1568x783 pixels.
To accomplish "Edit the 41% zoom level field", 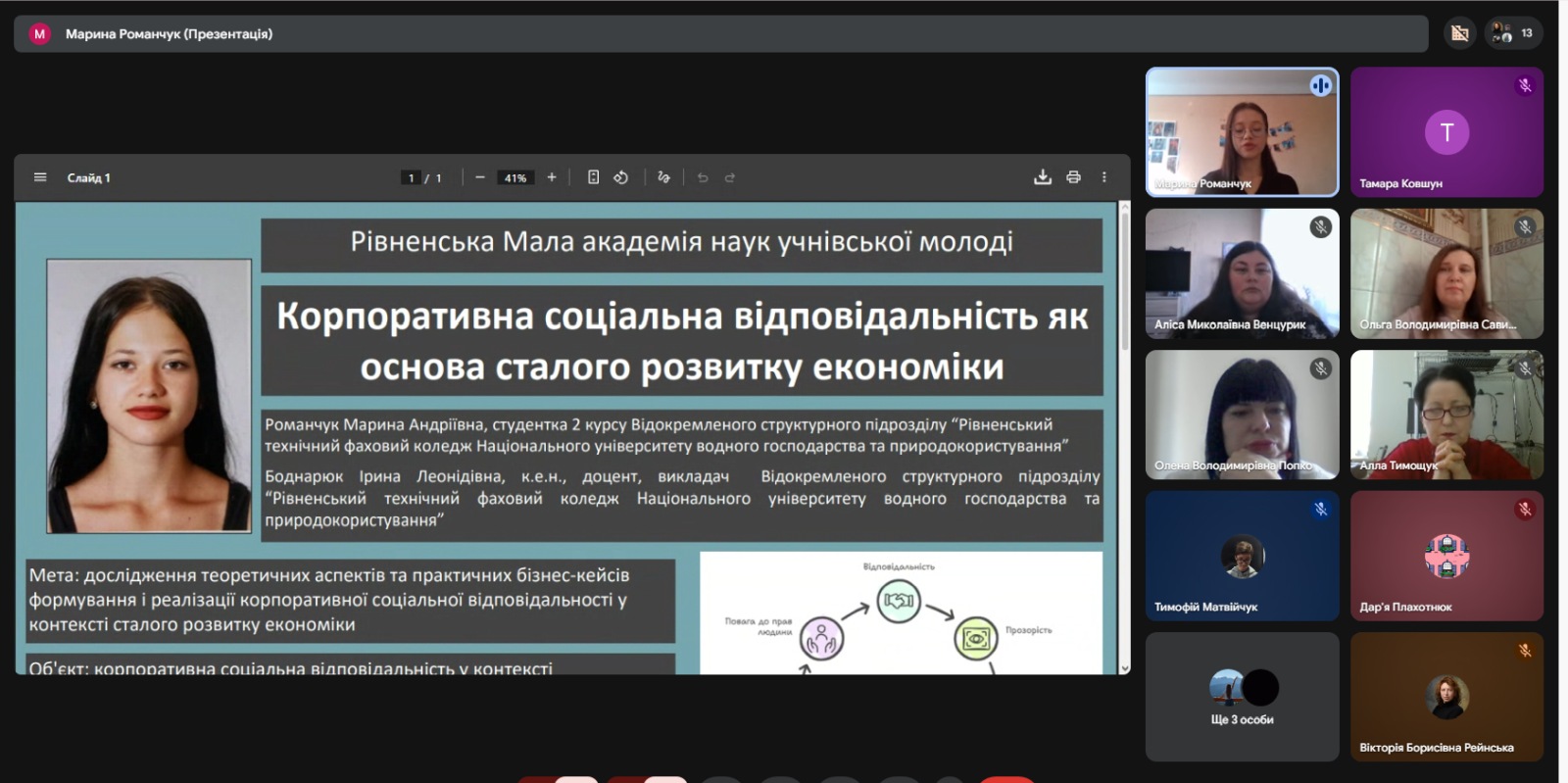I will (515, 178).
